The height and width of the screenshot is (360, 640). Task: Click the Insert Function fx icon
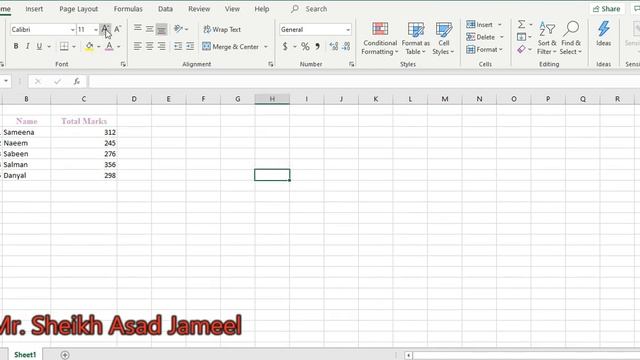[76, 82]
